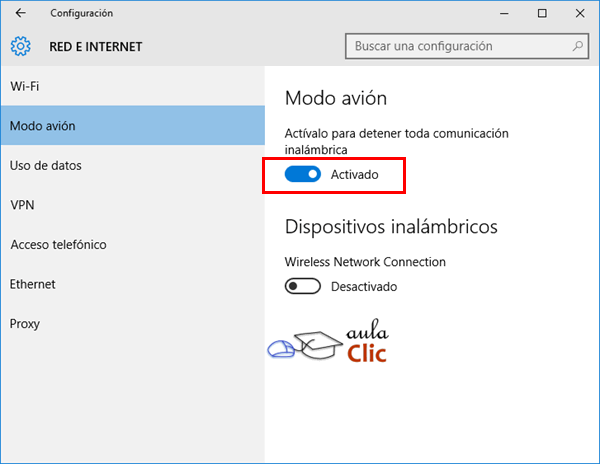The image size is (600, 464).
Task: Open the Wi-Fi settings section
Action: tap(25, 86)
